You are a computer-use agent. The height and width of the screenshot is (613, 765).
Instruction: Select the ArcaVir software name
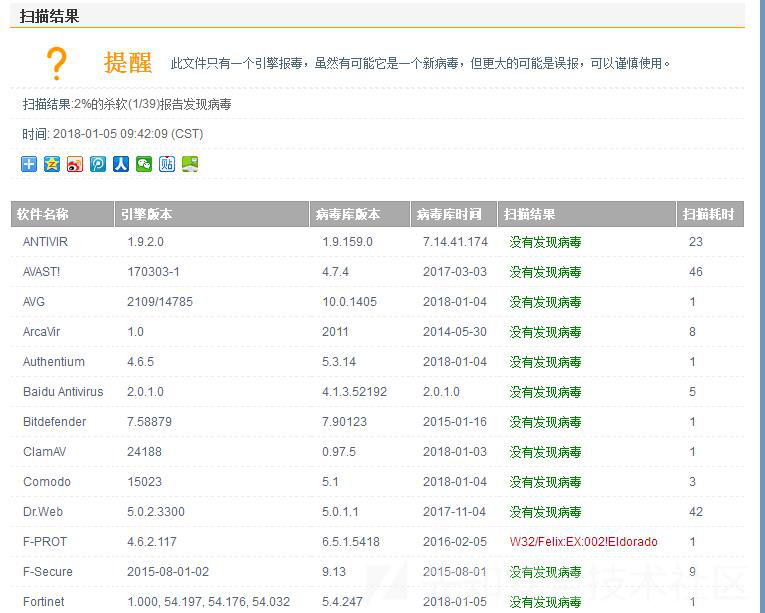tap(41, 332)
